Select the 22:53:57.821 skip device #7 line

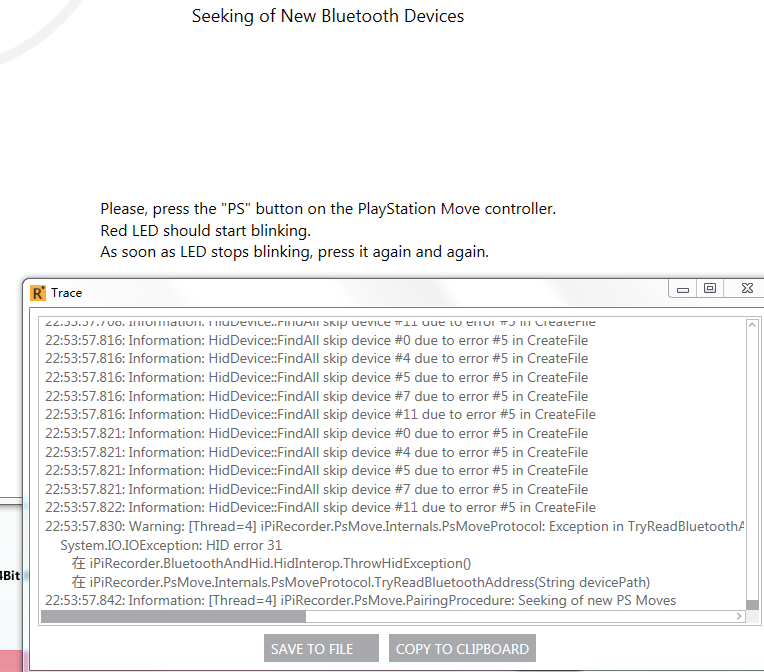[316, 489]
